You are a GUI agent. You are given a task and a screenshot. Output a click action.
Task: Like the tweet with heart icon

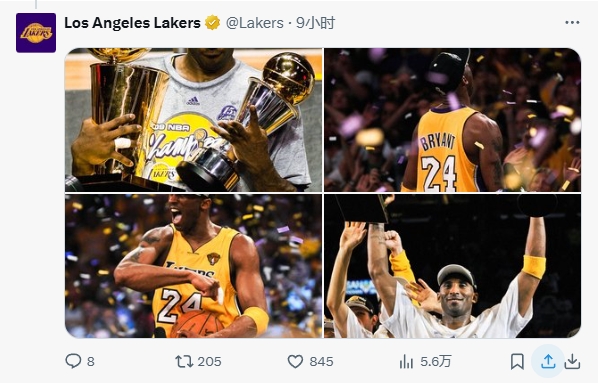(295, 361)
